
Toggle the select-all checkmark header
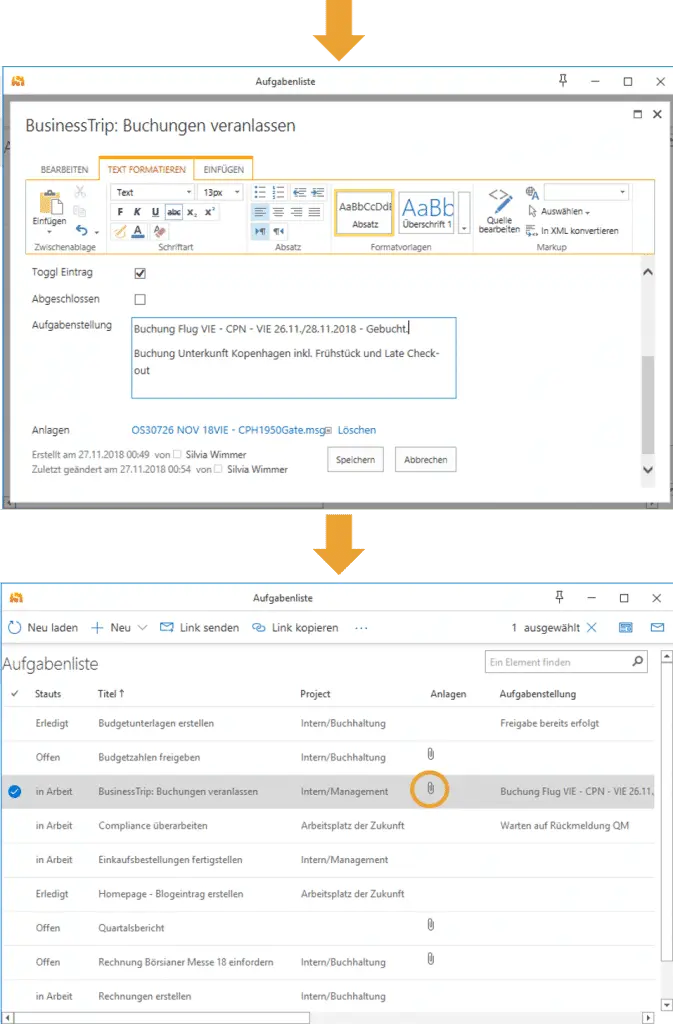14,694
